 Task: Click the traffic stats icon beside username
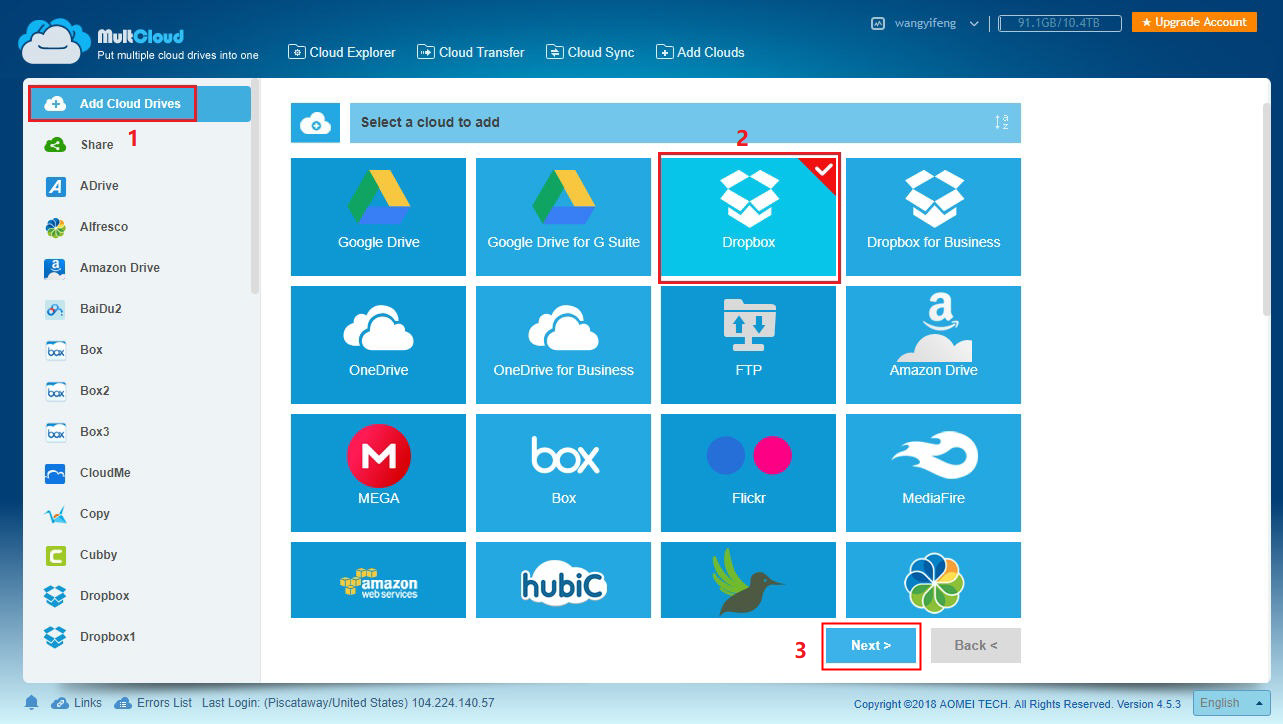coord(877,23)
